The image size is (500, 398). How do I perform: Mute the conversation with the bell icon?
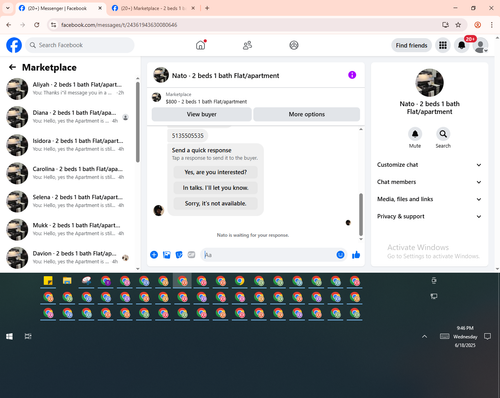(x=415, y=134)
